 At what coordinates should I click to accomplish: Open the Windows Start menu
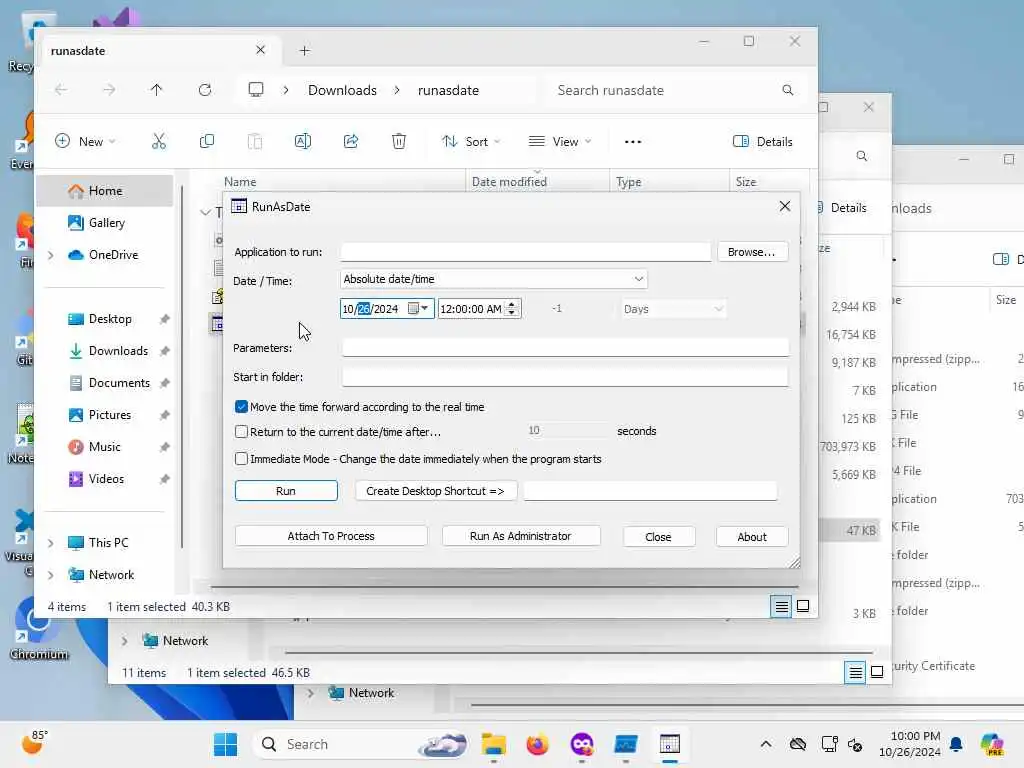(226, 744)
